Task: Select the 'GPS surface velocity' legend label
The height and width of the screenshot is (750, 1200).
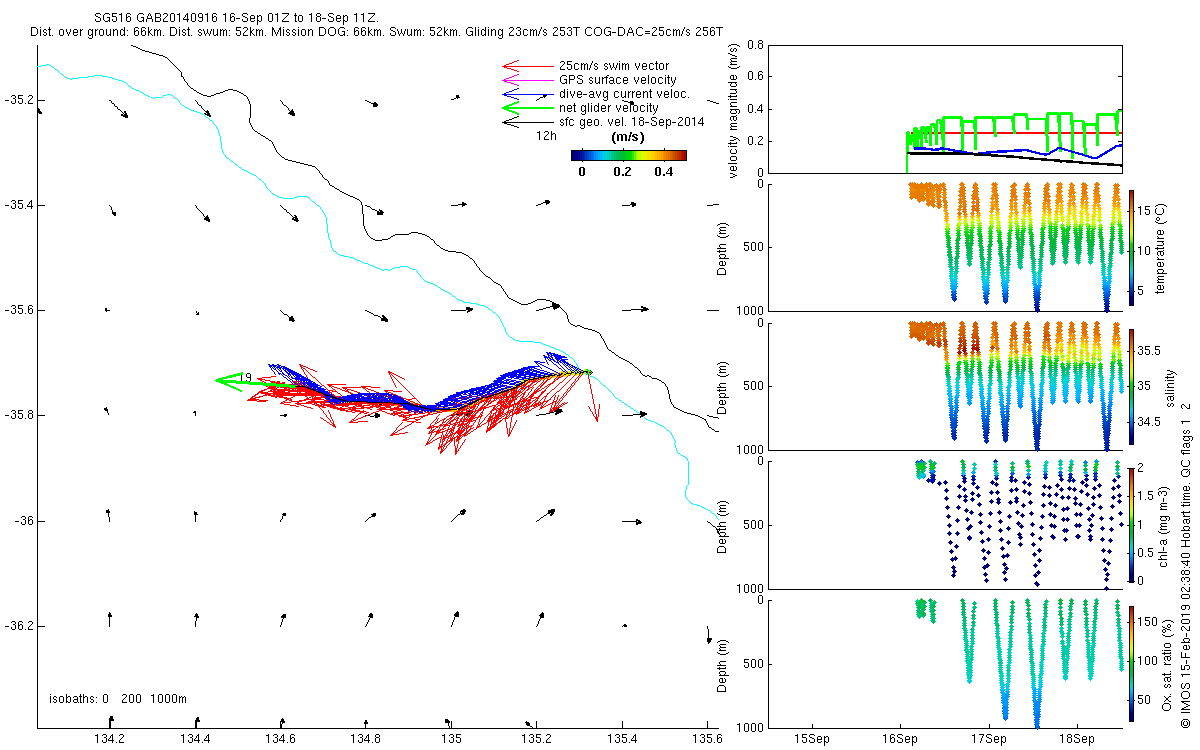Action: 618,80
